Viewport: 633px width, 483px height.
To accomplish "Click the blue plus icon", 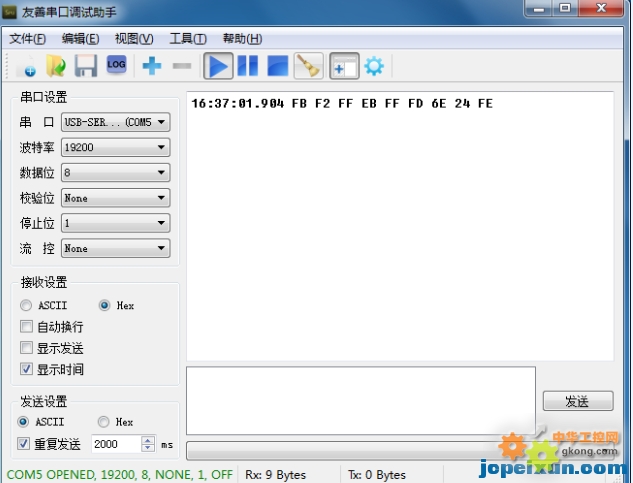I will 152,65.
